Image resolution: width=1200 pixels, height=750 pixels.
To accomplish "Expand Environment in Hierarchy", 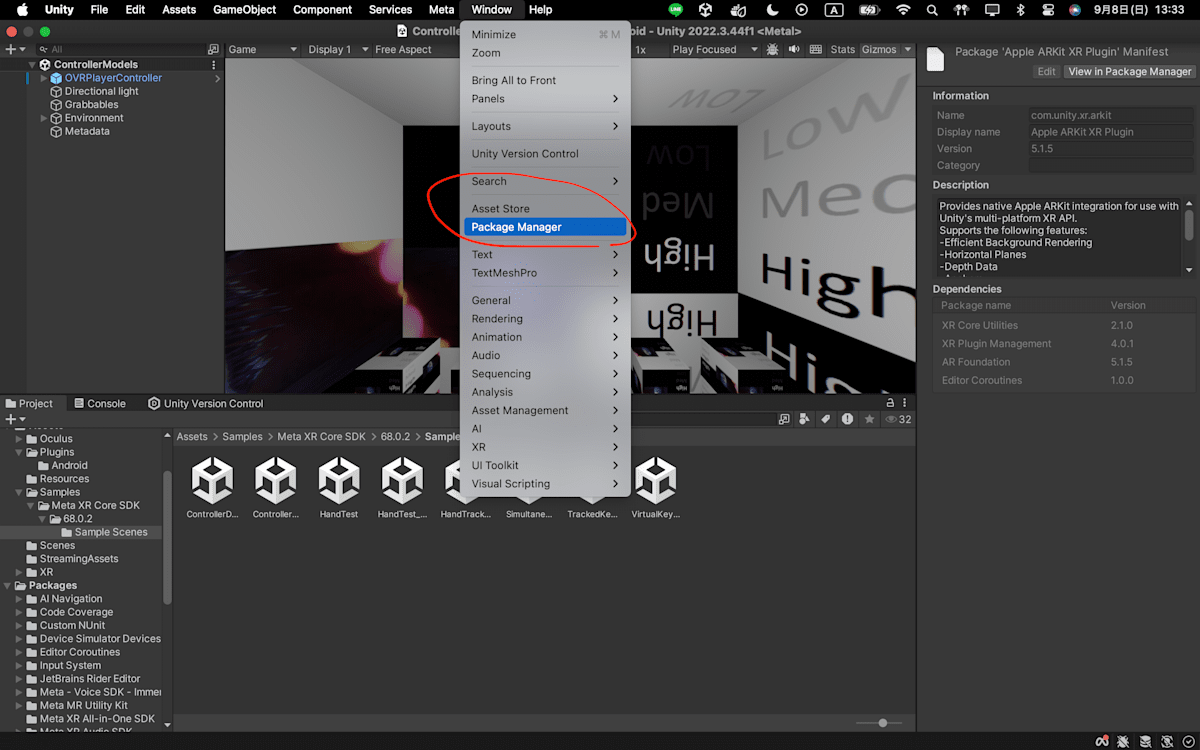I will (x=43, y=118).
